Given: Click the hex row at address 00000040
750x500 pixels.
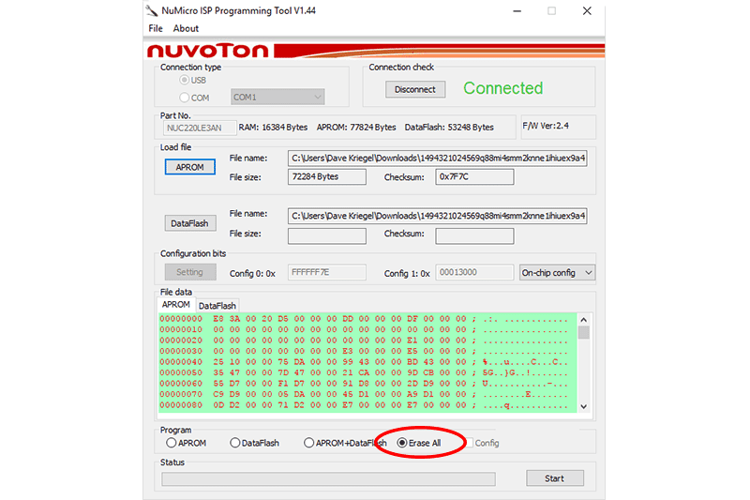Looking at the screenshot, I should pyautogui.click(x=364, y=362).
